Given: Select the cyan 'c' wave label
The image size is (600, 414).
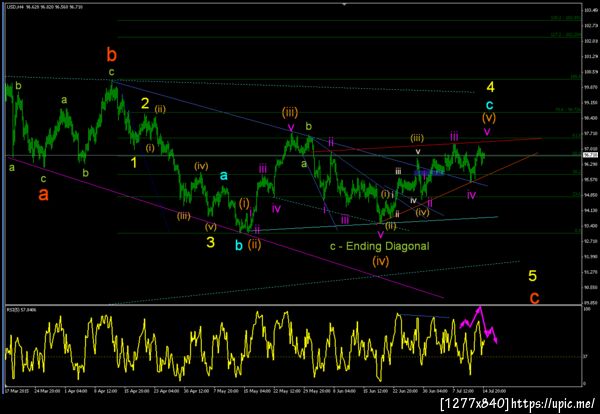Looking at the screenshot, I should tap(489, 104).
